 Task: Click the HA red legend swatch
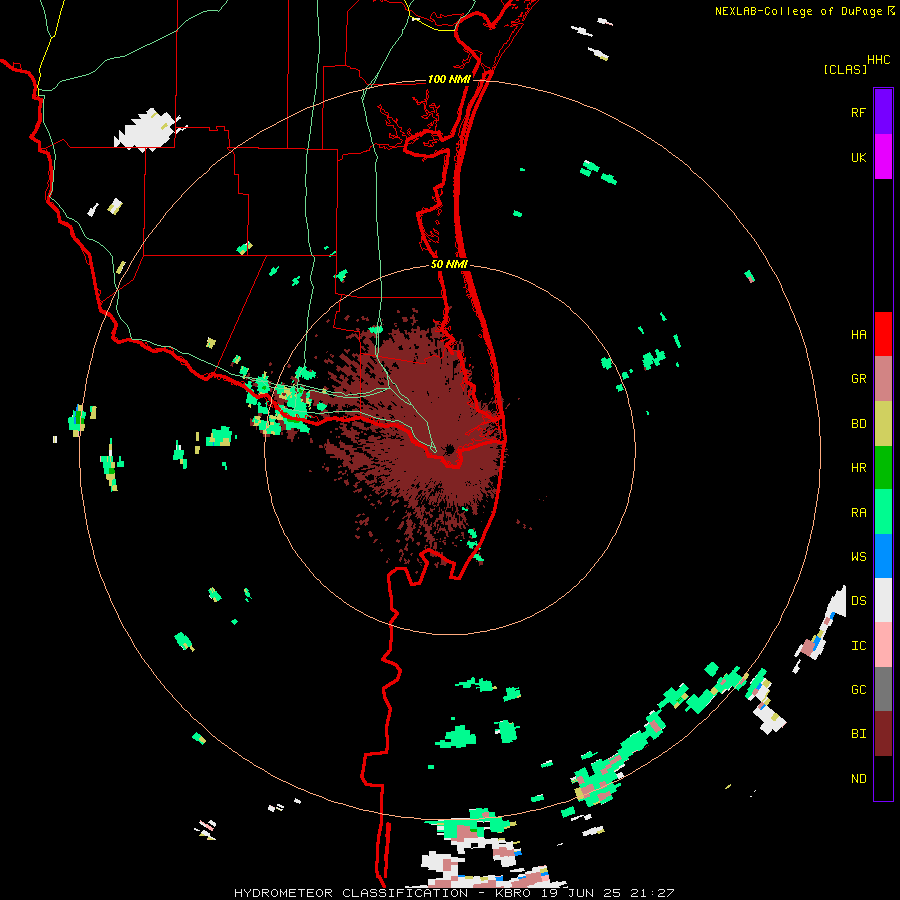[x=883, y=334]
